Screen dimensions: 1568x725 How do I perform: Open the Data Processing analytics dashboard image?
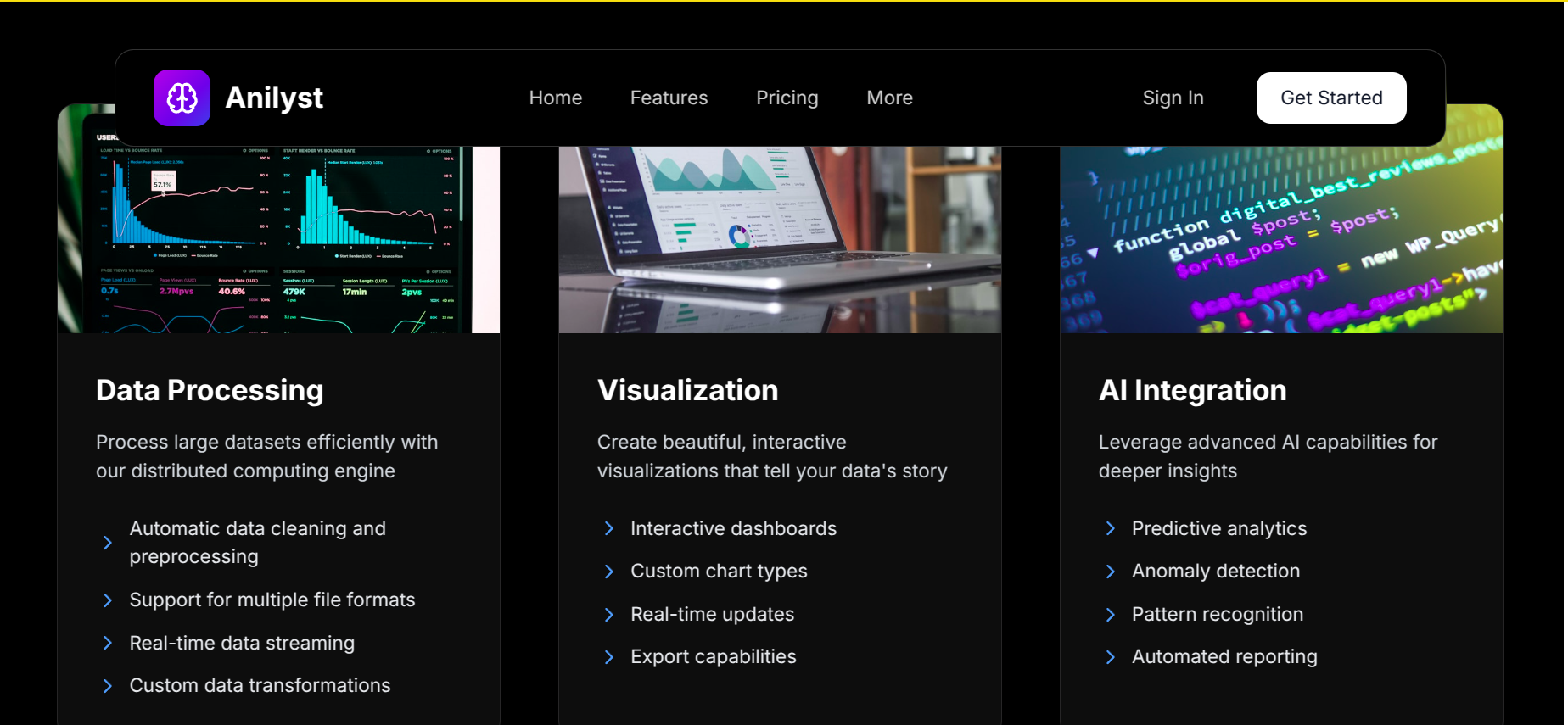[278, 240]
